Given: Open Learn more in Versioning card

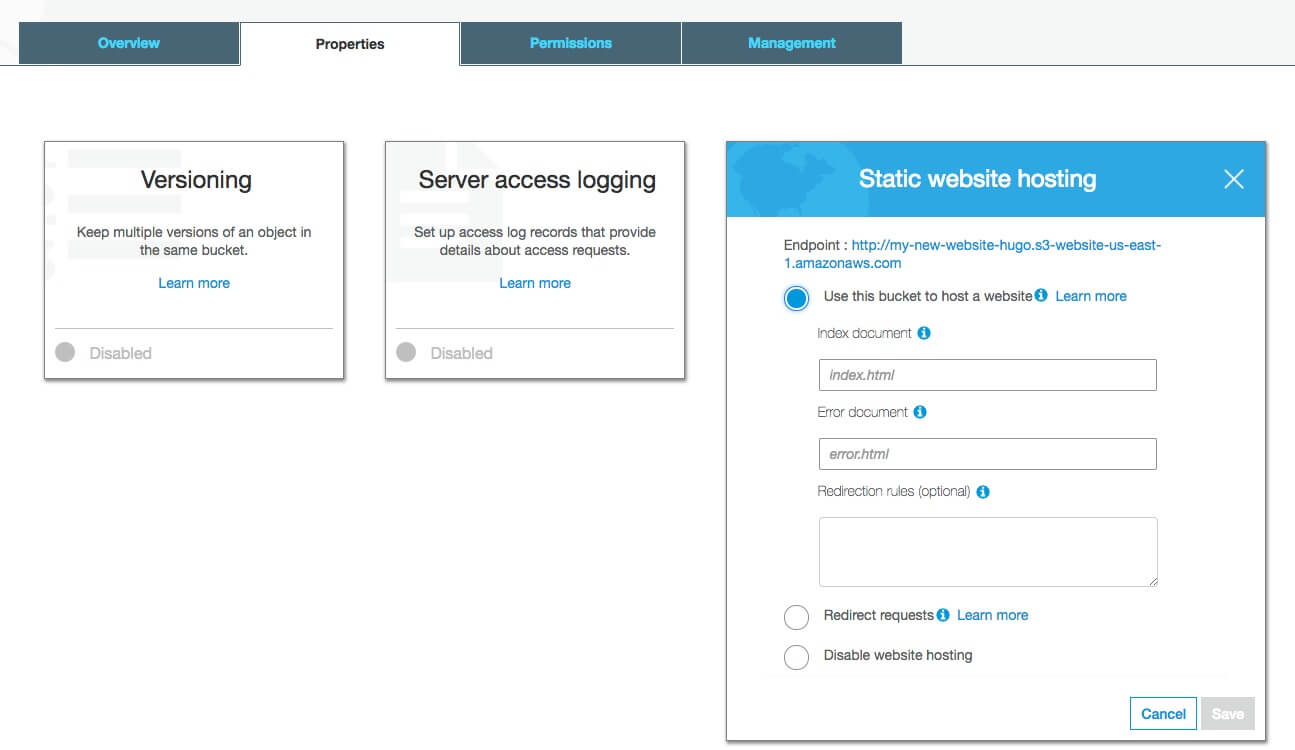Looking at the screenshot, I should pos(194,283).
